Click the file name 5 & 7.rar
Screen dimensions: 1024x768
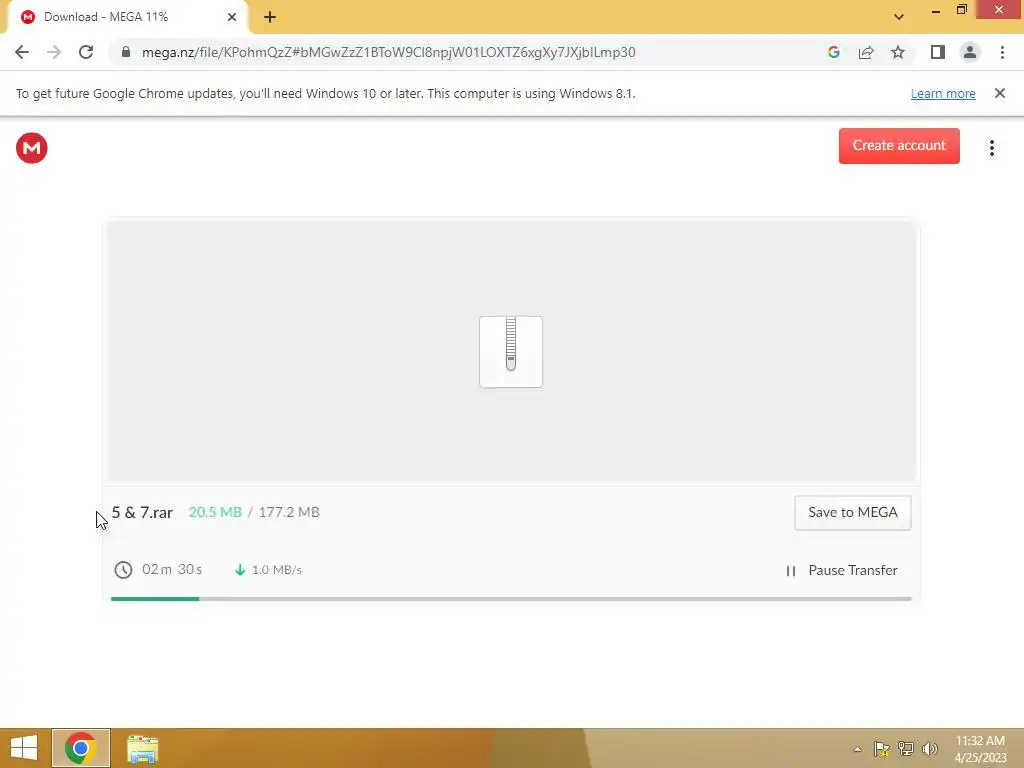[142, 513]
